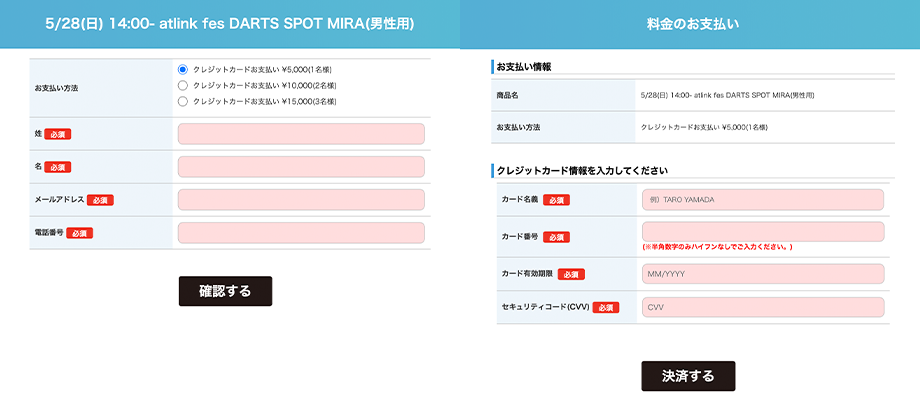Viewport: 920px width, 406px height.
Task: Select the ¥10,000 two-person payment option
Action: pyautogui.click(x=182, y=85)
